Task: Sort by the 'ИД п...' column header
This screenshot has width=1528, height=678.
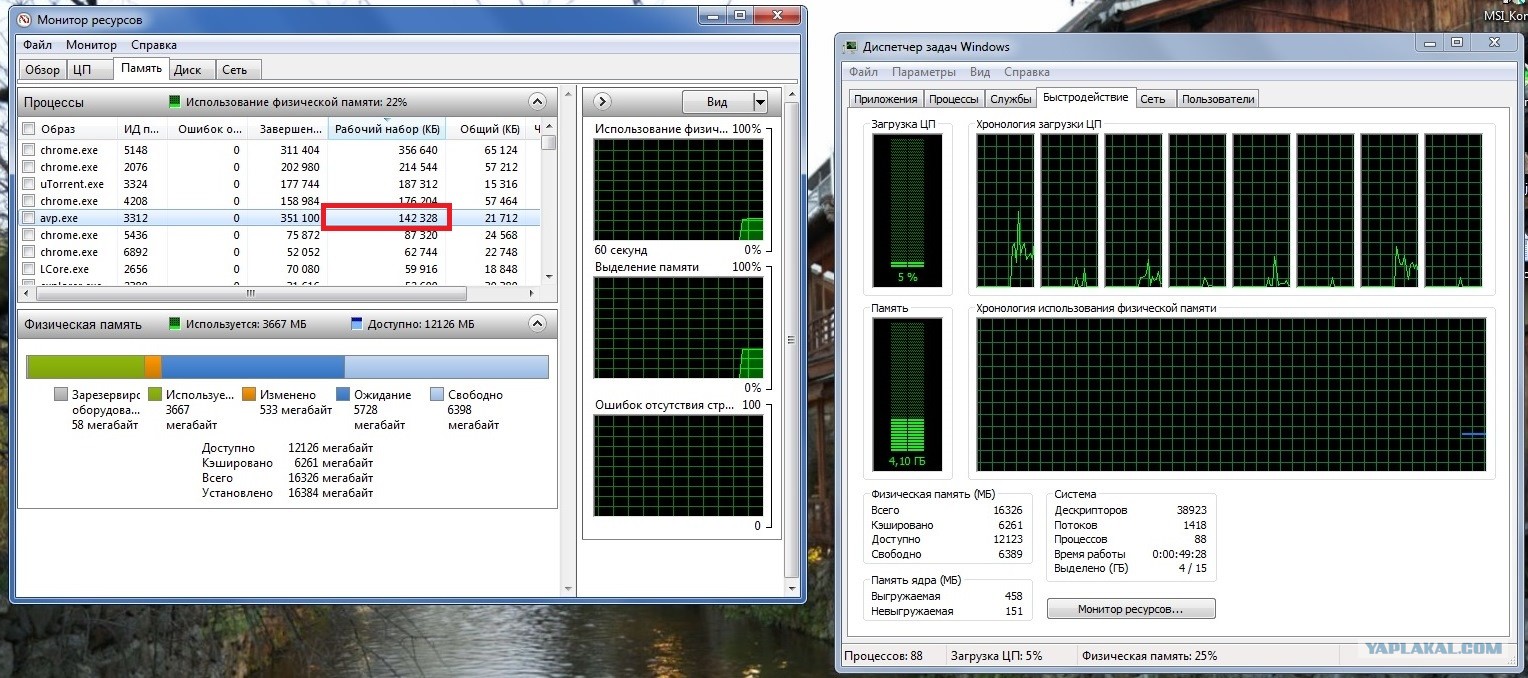Action: click(x=141, y=129)
